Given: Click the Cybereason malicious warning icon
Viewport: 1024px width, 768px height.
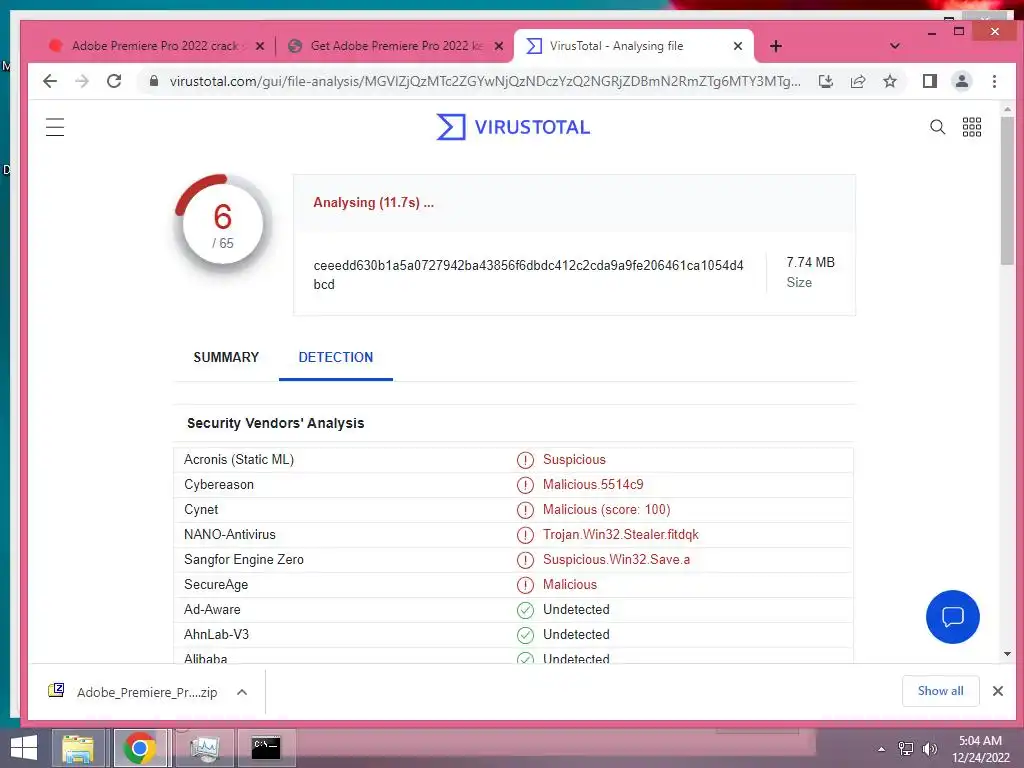Looking at the screenshot, I should [525, 485].
